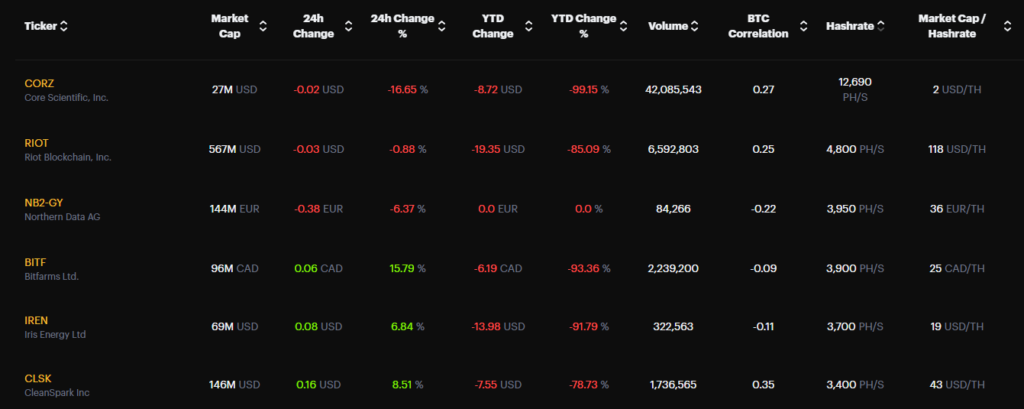The width and height of the screenshot is (1024, 409).
Task: Click the IREN ticker link
Action: click(x=36, y=320)
